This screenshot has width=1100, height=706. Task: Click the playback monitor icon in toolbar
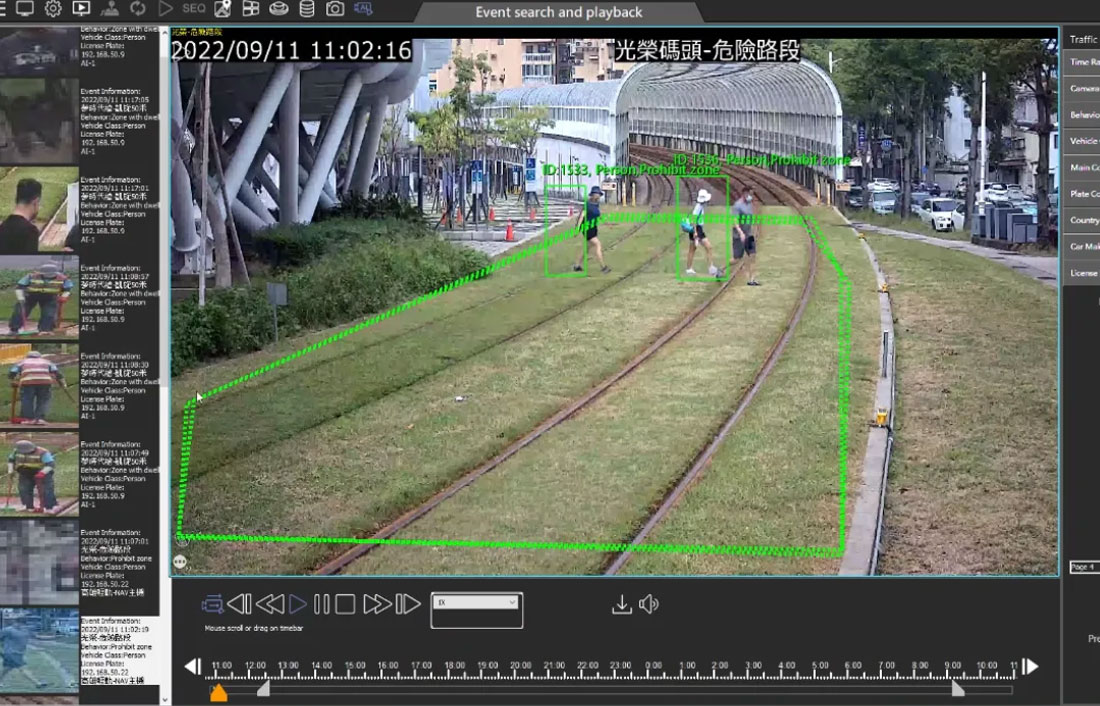pos(81,9)
